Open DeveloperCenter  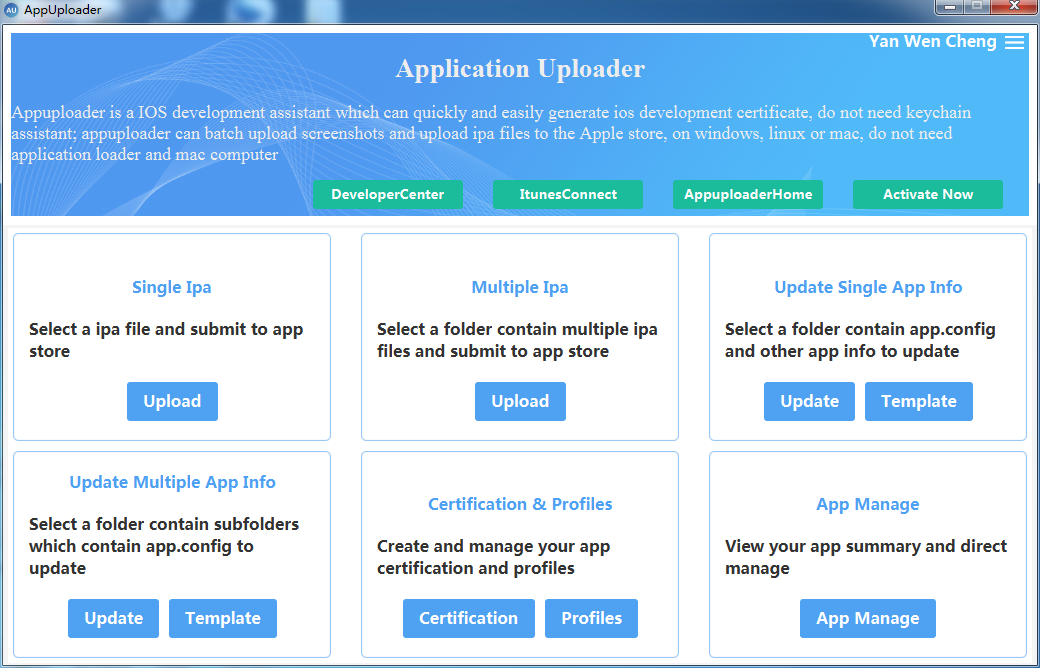click(x=388, y=194)
